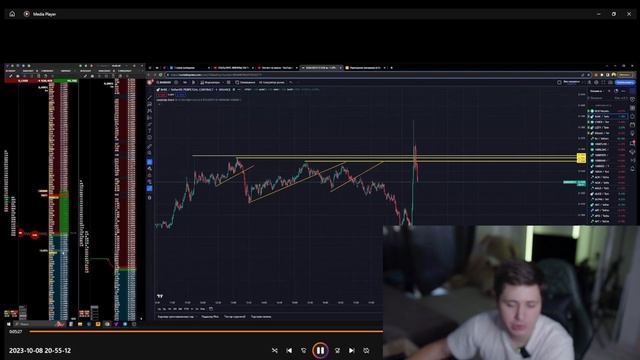Close the Media Player window
Image resolution: width=640 pixels, height=360 pixels.
(629, 14)
